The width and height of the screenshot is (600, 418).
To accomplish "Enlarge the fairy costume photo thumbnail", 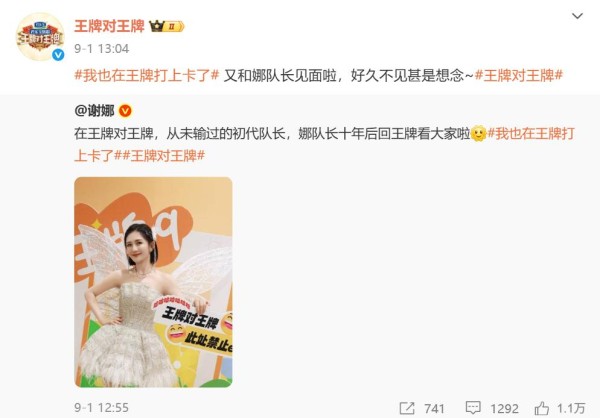I will tap(153, 282).
